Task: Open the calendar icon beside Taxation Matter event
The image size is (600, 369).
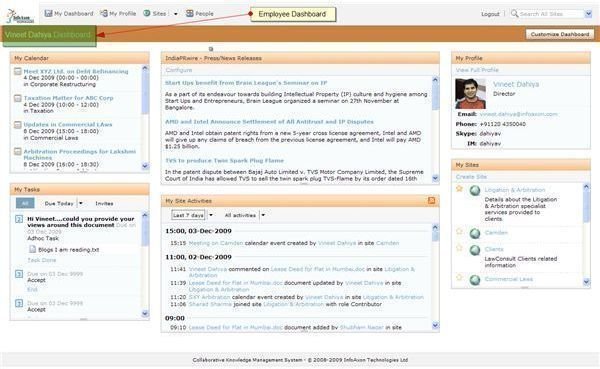Action: coord(18,98)
